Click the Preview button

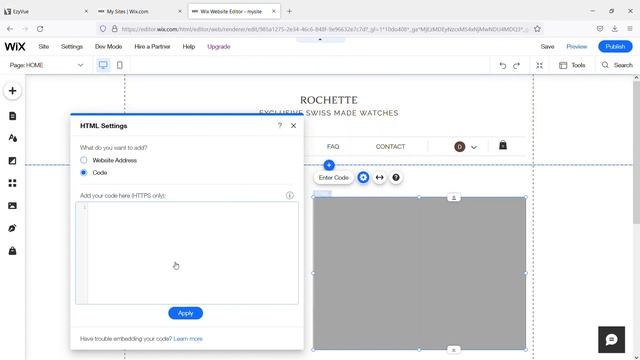coord(576,47)
